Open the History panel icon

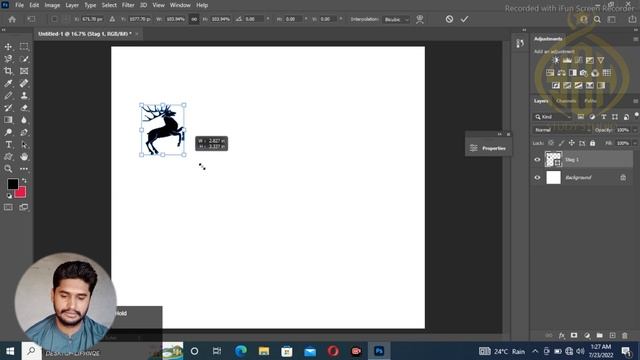point(520,44)
